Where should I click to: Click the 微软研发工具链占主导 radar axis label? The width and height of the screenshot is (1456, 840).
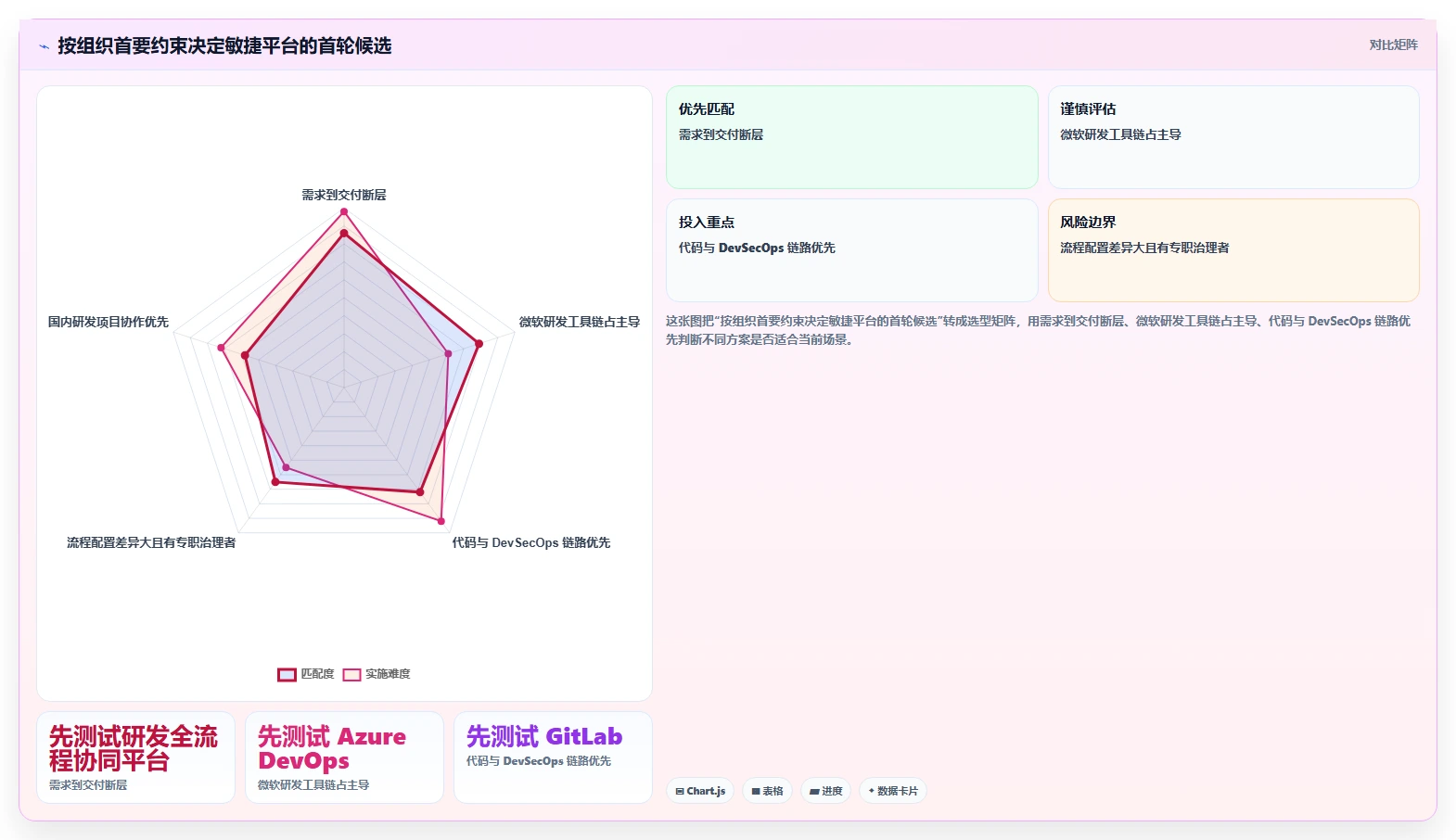(x=580, y=322)
